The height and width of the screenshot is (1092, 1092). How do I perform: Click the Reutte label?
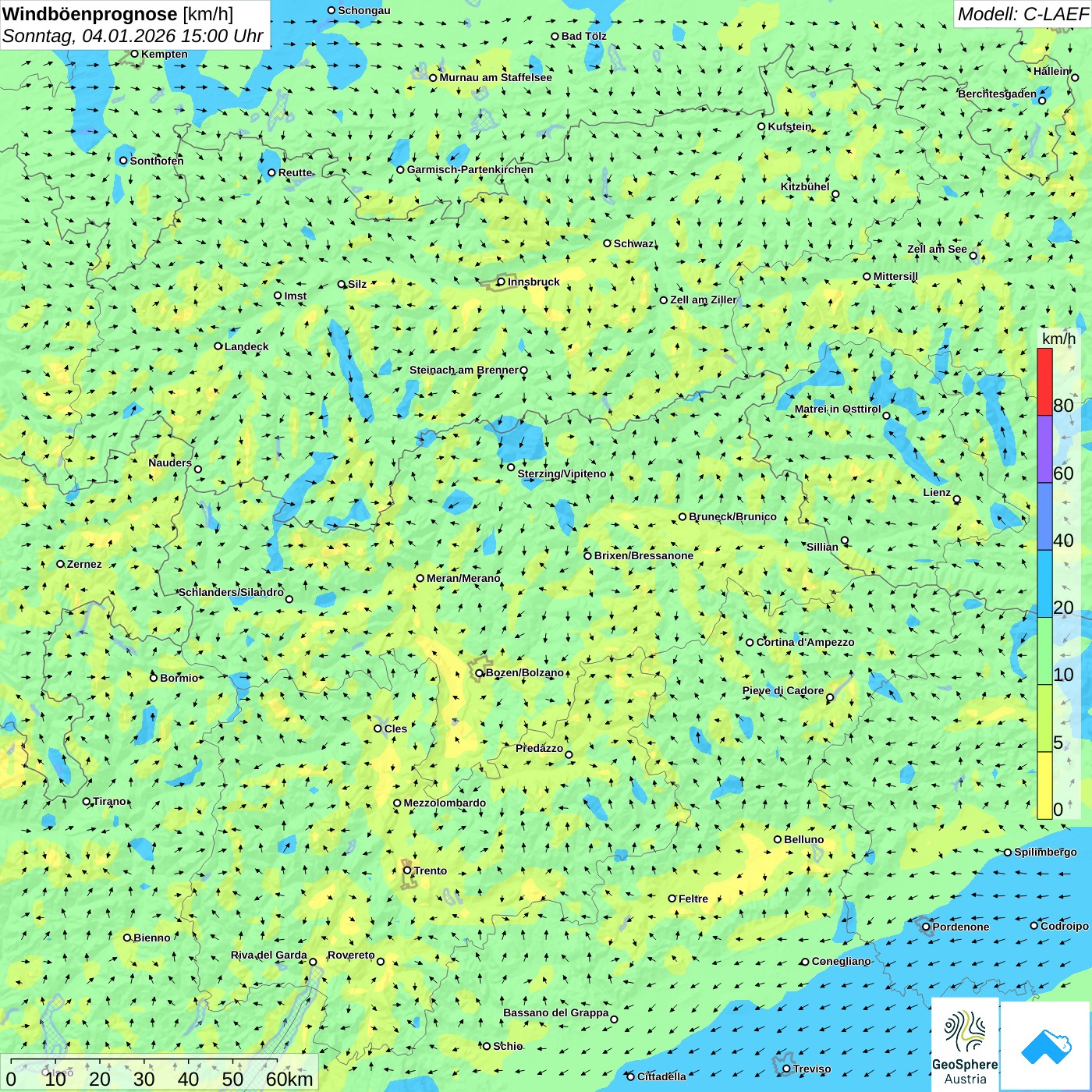(x=295, y=172)
